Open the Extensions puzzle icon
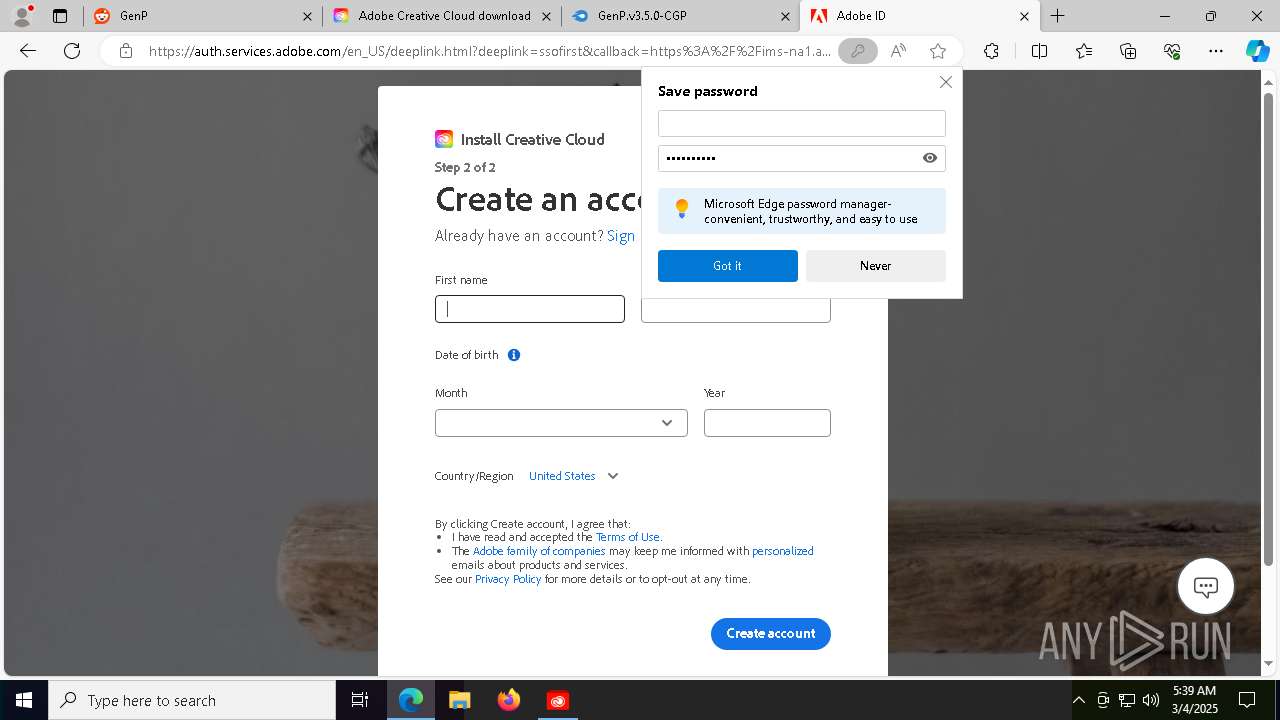 [x=991, y=51]
